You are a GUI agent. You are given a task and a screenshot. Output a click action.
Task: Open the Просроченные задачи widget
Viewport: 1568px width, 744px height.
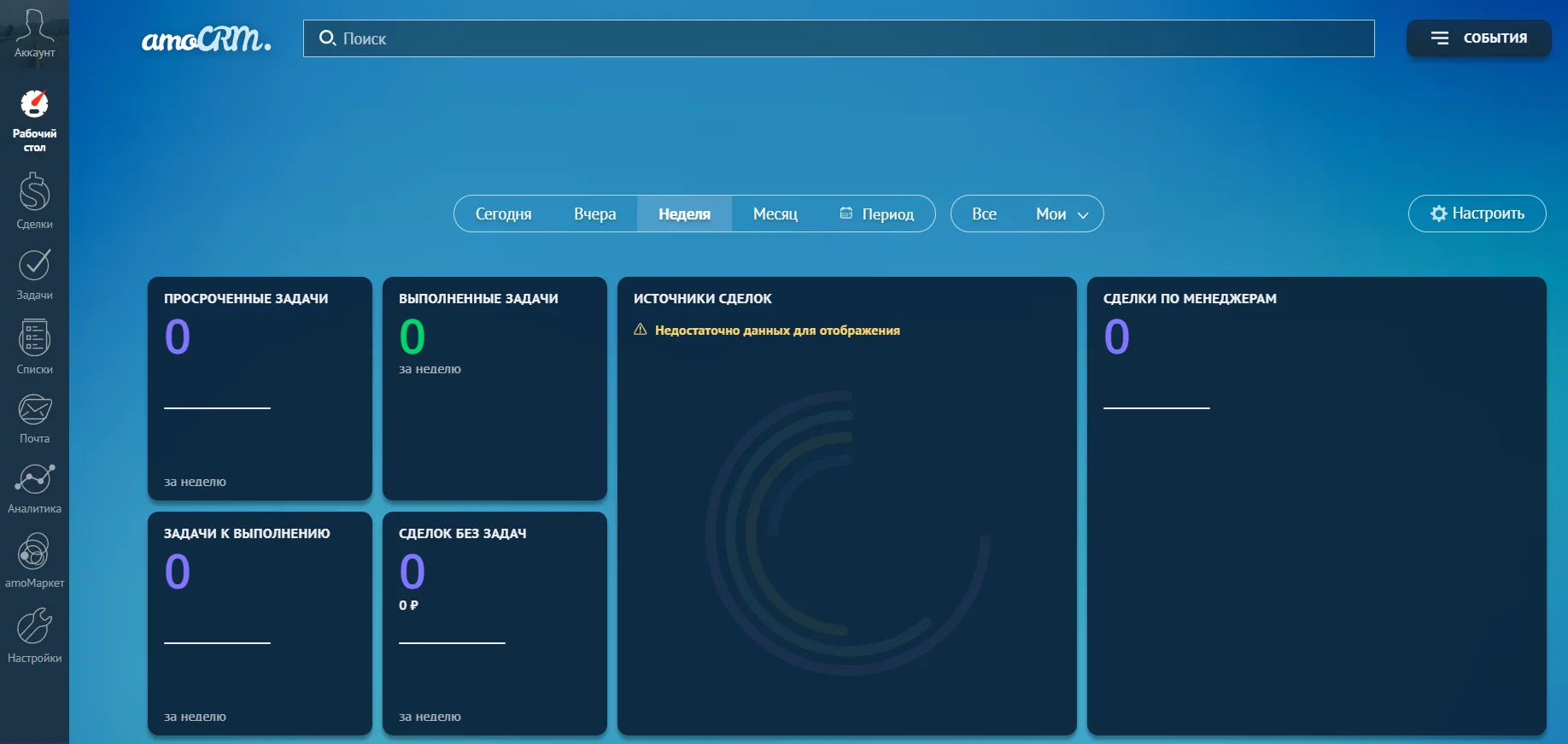[x=260, y=389]
